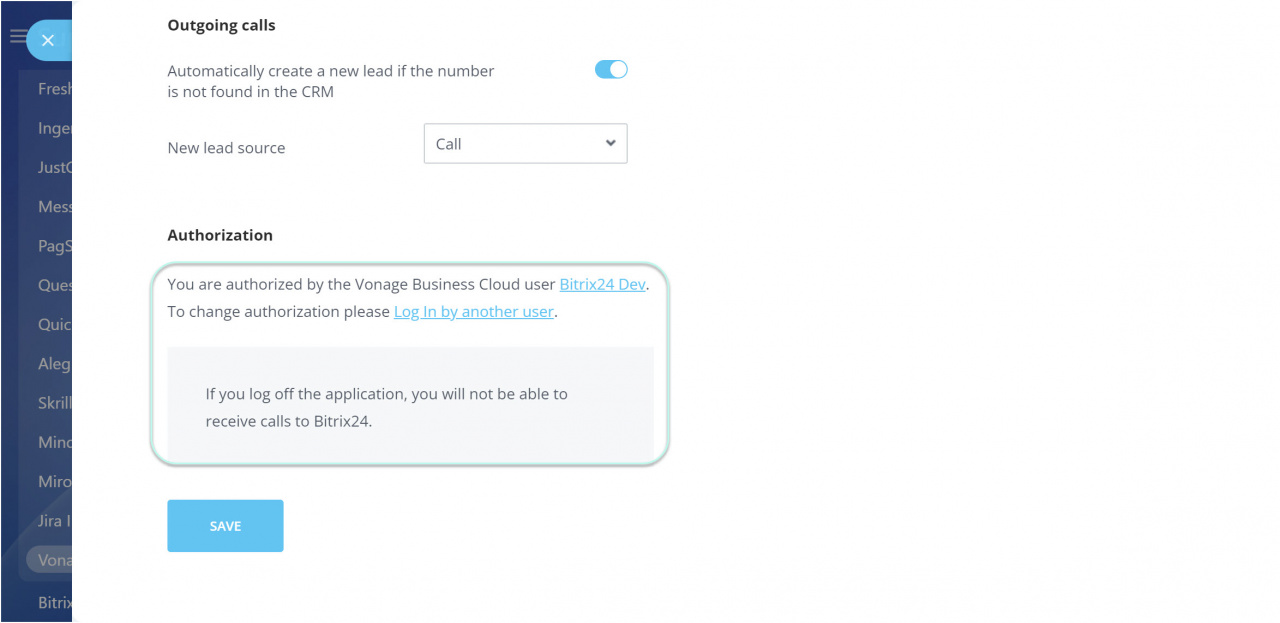Select the Quic… sidebar entry

(54, 324)
